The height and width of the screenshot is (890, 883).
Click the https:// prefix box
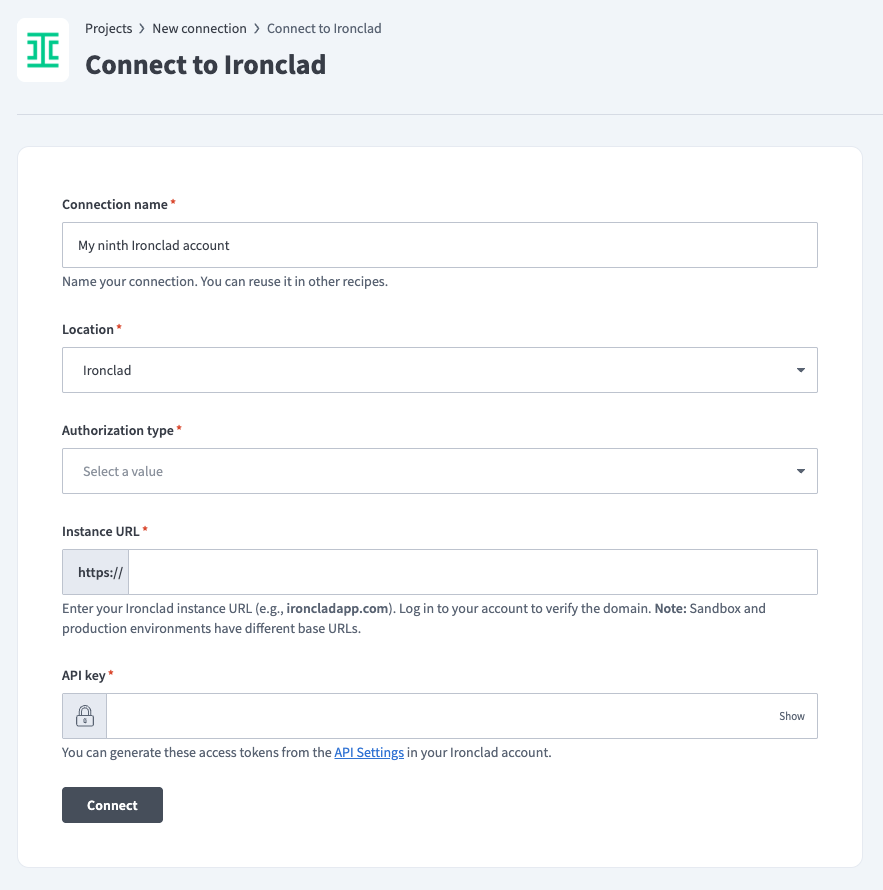coord(96,572)
